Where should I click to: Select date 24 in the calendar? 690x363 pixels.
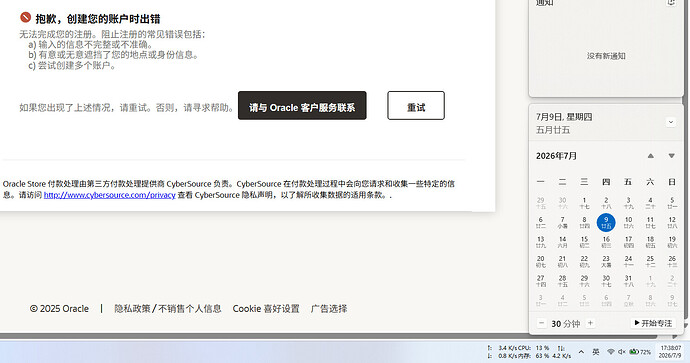point(628,261)
